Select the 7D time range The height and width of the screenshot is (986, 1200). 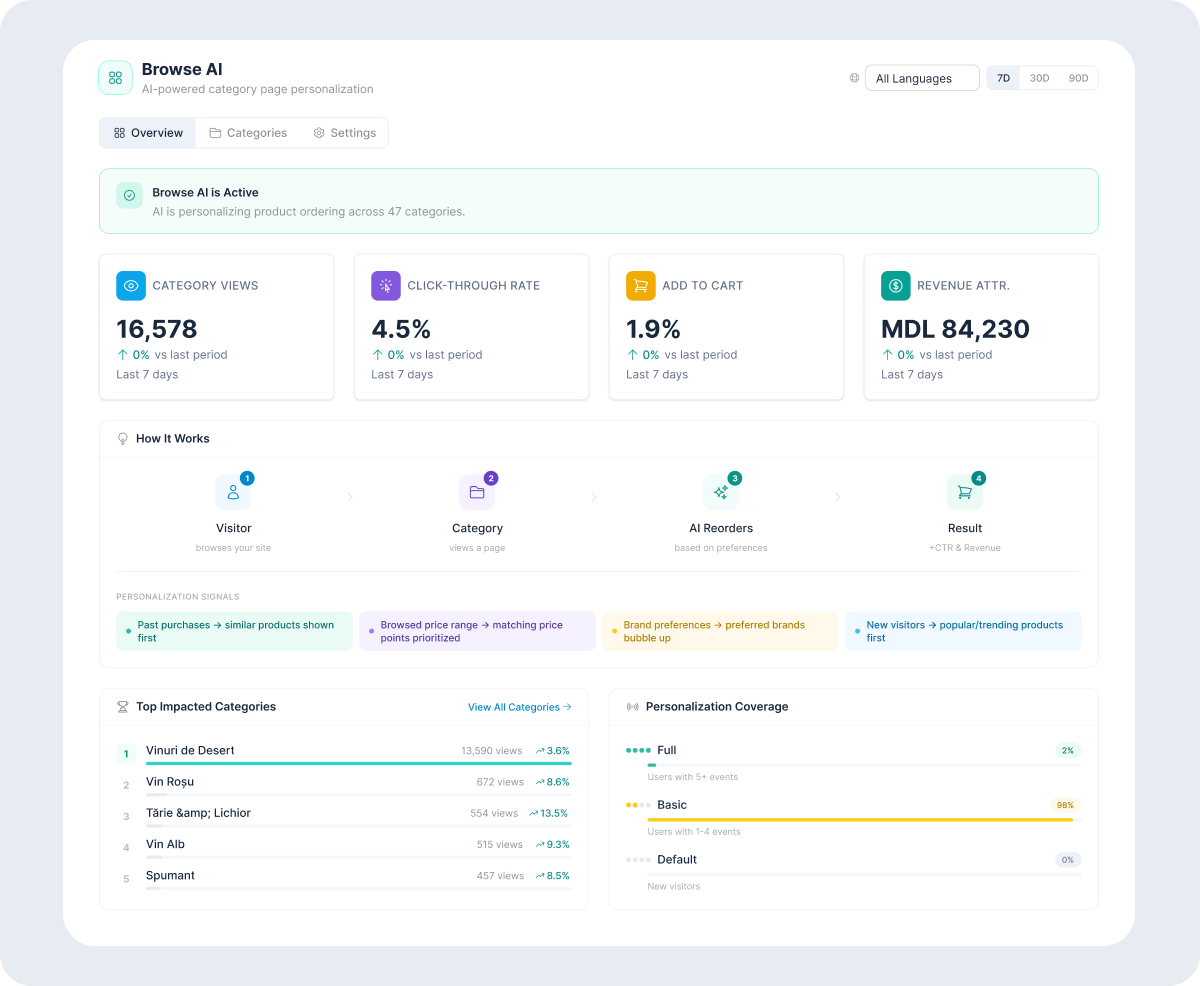pos(1003,78)
